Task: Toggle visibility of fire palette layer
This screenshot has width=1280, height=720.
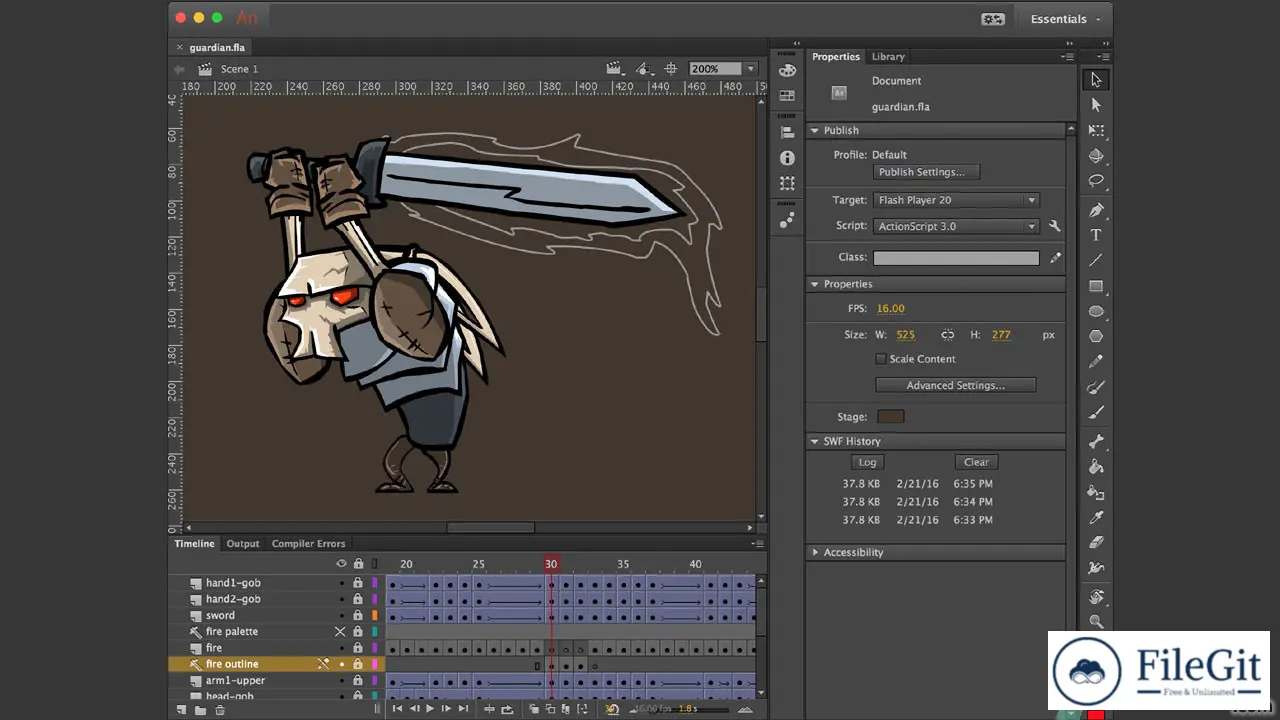Action: pyautogui.click(x=340, y=632)
